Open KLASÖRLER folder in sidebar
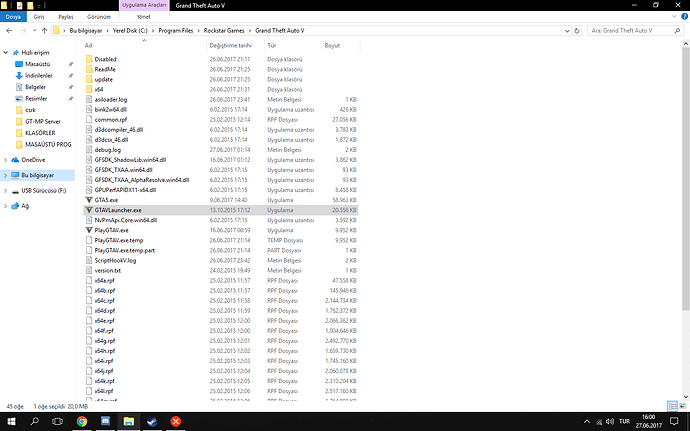The height and width of the screenshot is (431, 690). (x=40, y=133)
